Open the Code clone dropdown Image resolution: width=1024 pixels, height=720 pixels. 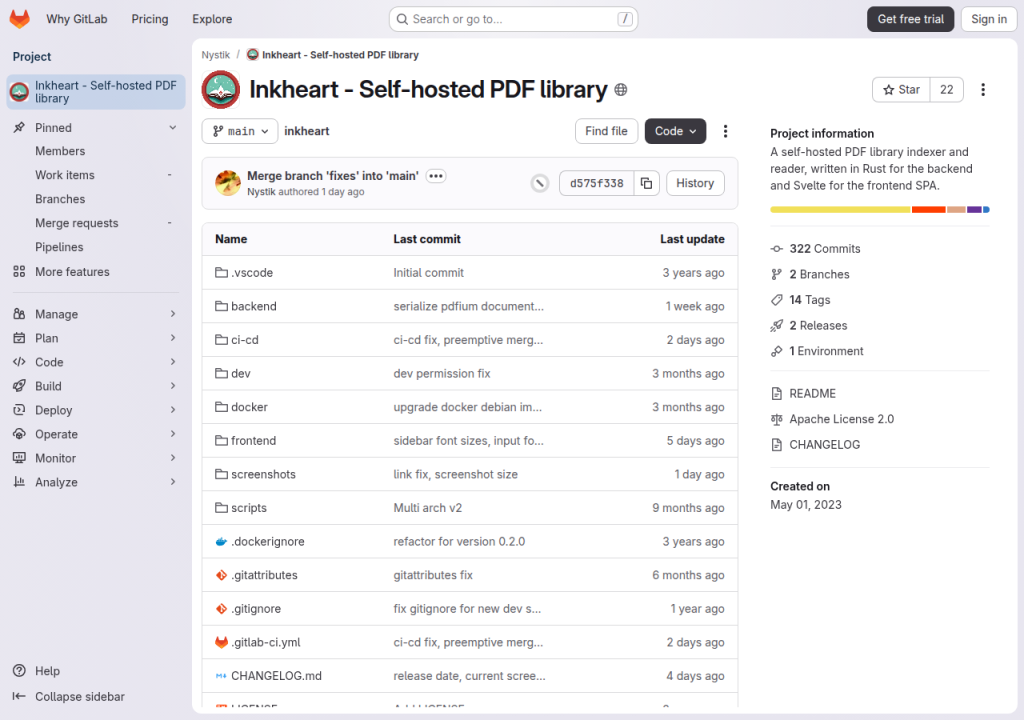tap(675, 131)
